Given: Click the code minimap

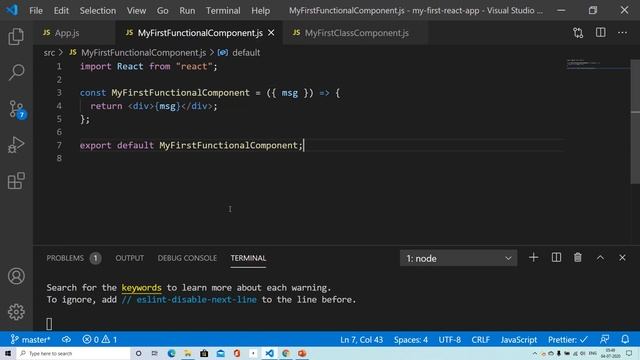Looking at the screenshot, I should coord(598,65).
